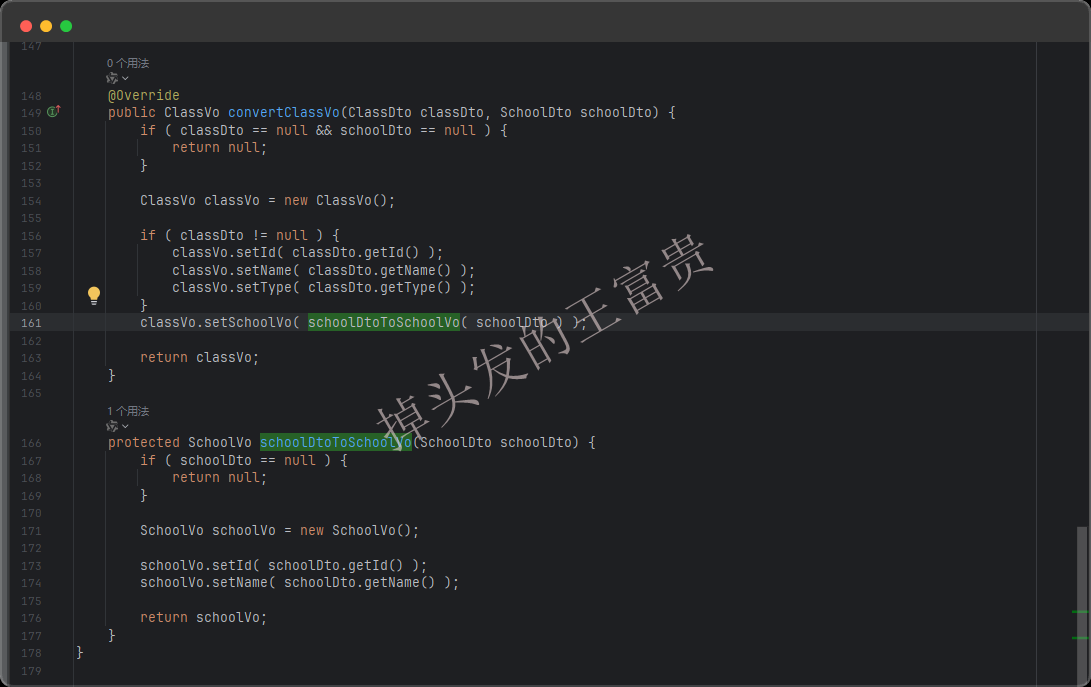Click the "return schoolVo;" statement
This screenshot has width=1091, height=687.
click(203, 618)
